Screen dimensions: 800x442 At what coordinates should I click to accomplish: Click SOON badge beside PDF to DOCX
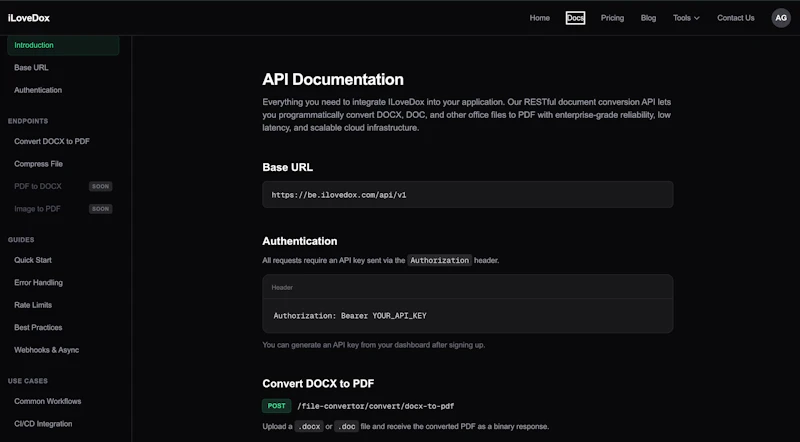(101, 186)
